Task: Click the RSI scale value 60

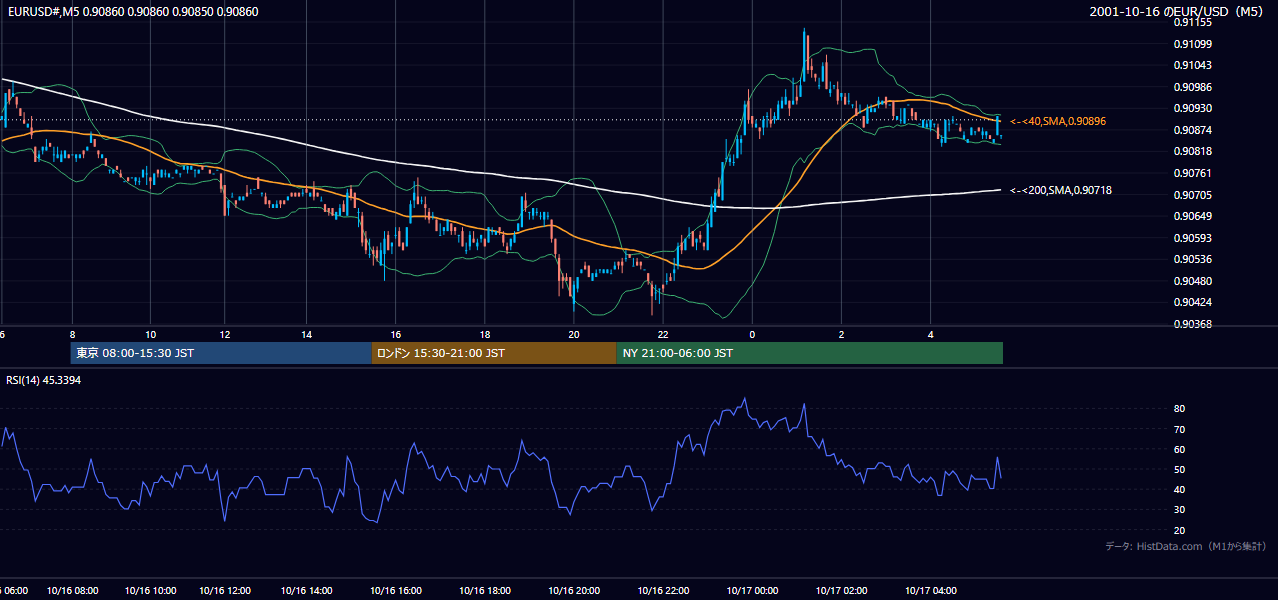Action: pyautogui.click(x=1179, y=449)
